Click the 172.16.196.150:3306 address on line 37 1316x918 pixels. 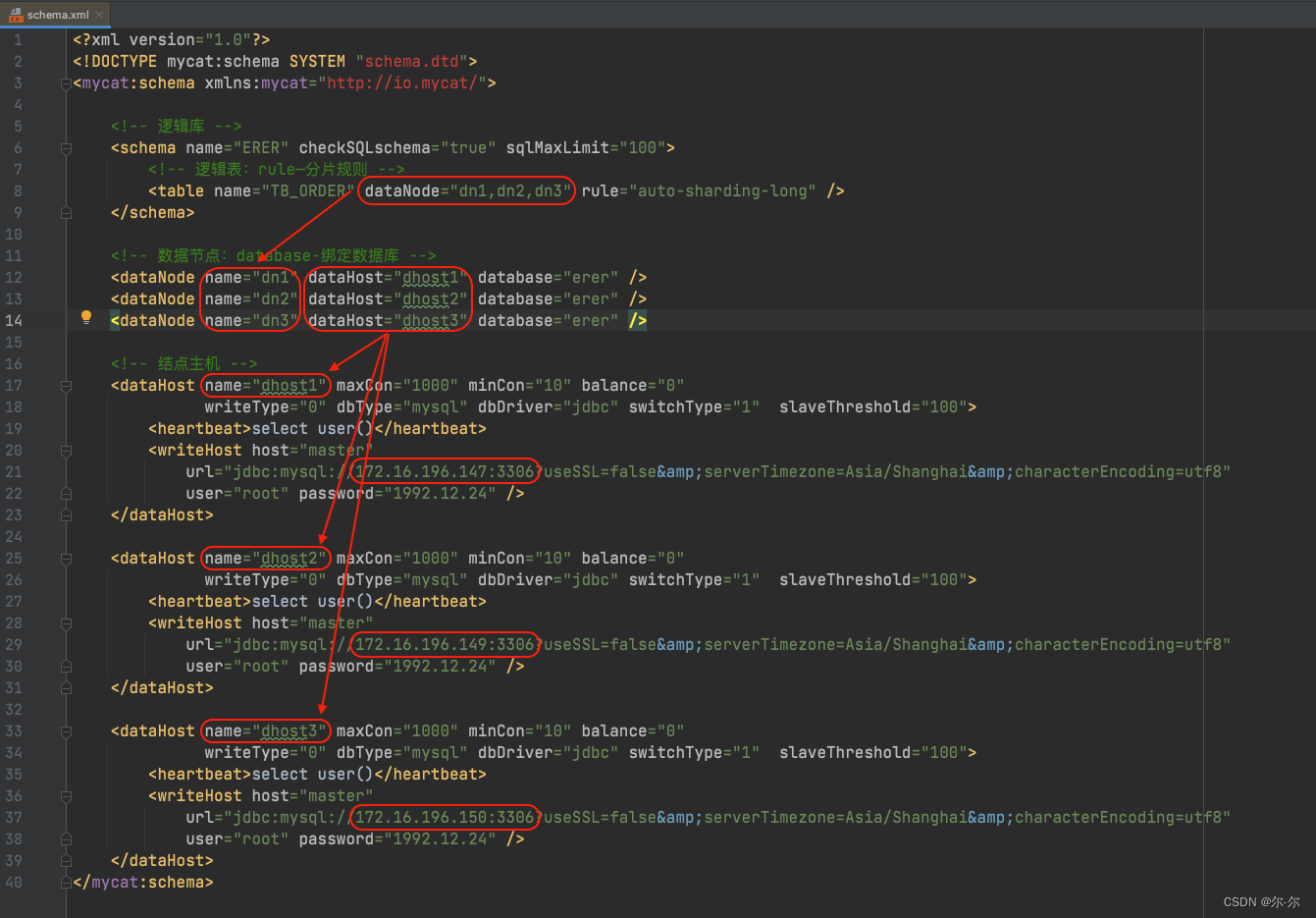(x=445, y=818)
